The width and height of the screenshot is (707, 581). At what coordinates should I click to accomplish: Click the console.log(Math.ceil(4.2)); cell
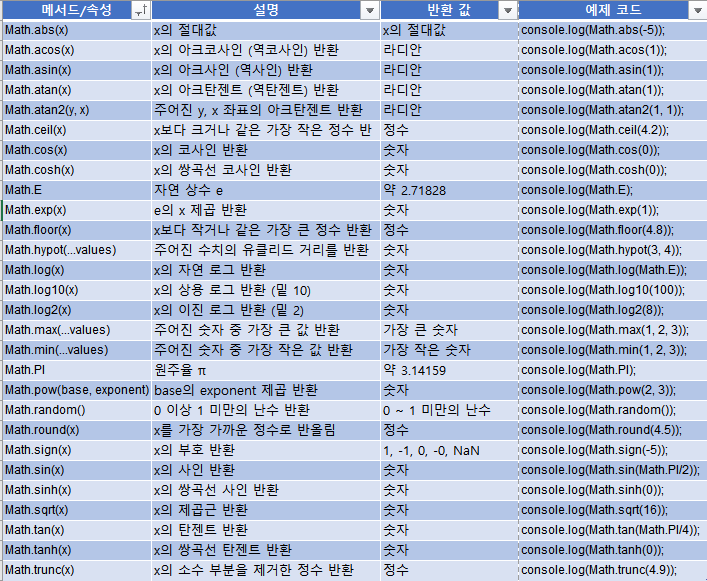(613, 130)
